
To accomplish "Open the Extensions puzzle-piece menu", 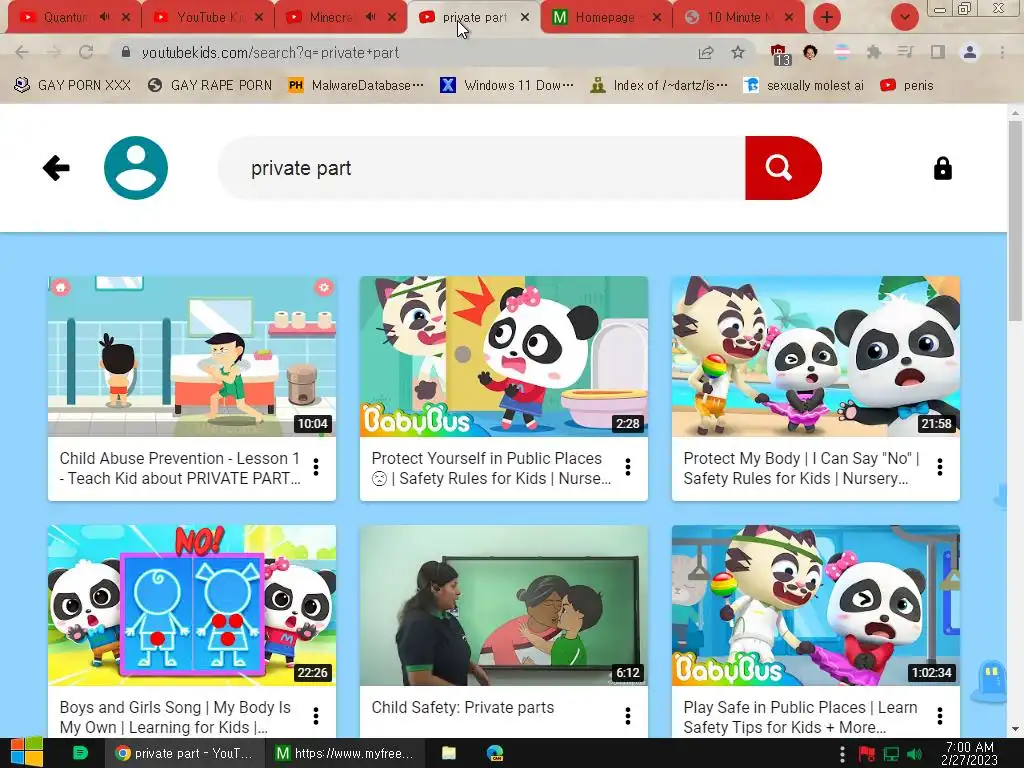I will pyautogui.click(x=873, y=52).
